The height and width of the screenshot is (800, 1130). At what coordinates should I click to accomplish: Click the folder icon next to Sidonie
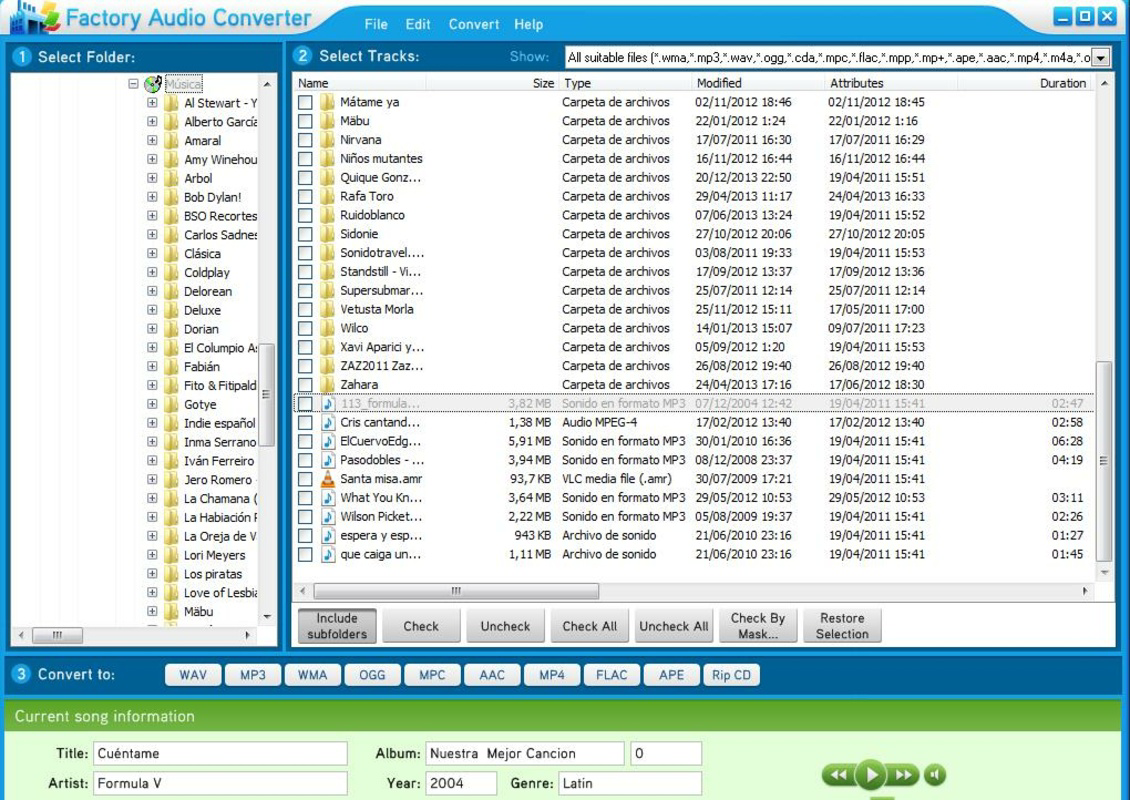pyautogui.click(x=328, y=234)
